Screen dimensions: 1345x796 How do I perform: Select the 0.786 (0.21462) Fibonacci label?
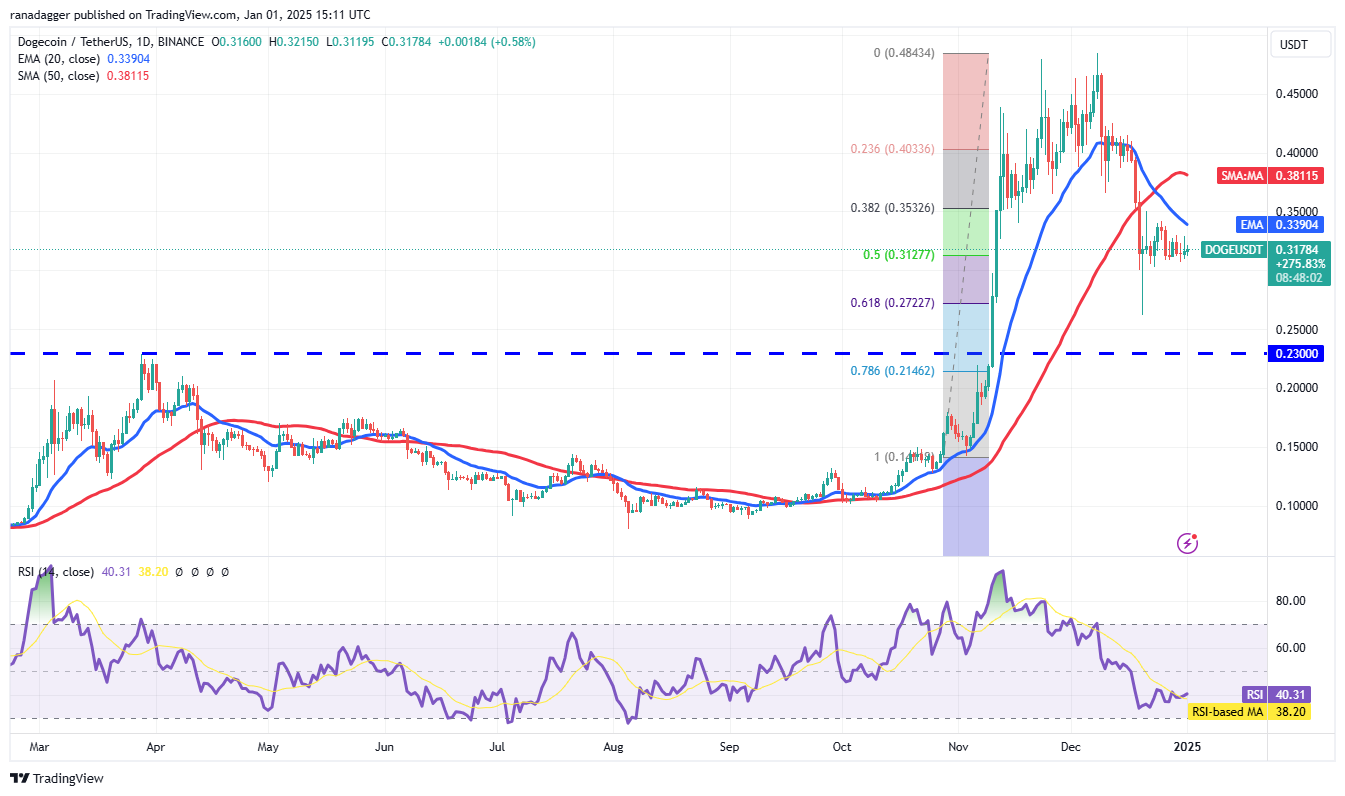(892, 371)
